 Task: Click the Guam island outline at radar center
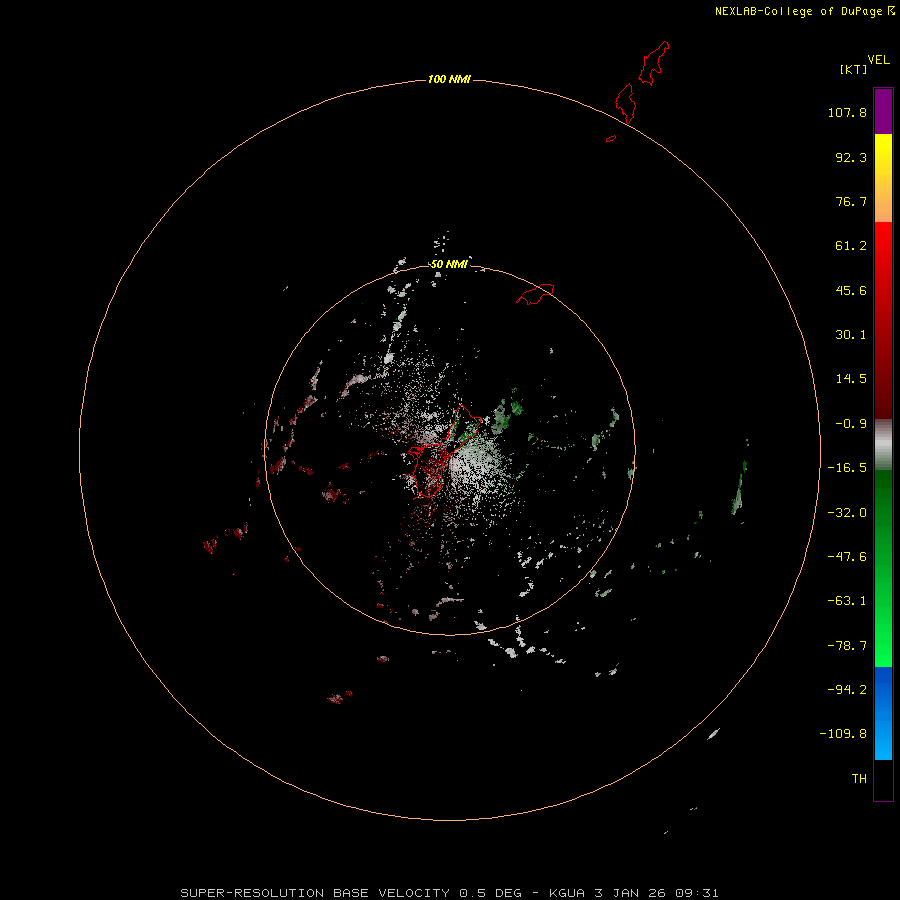(445, 452)
